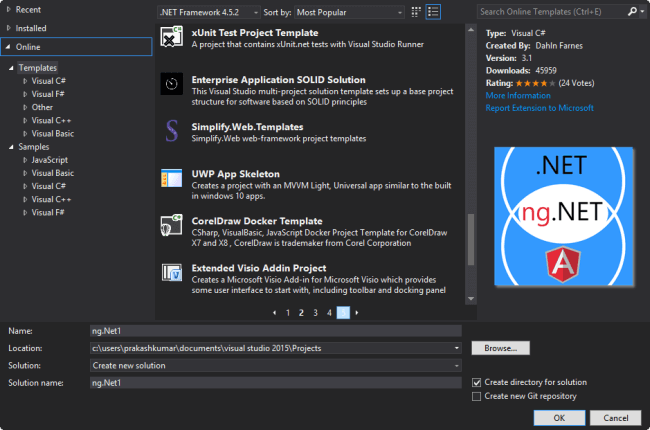Screen dimensions: 650x430
Task: Click the ng.NET template preview image
Action: tap(563, 216)
